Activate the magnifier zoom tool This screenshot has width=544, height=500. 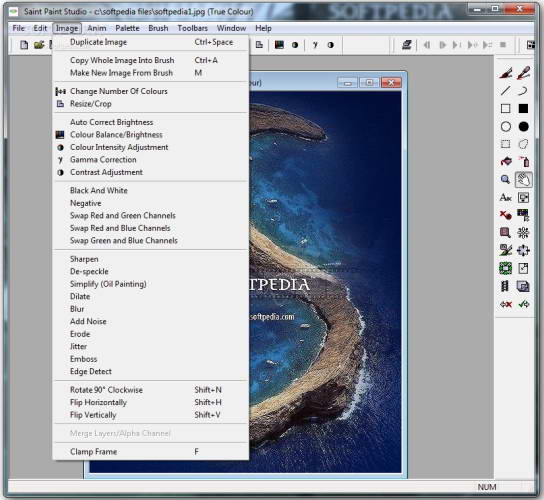click(505, 180)
